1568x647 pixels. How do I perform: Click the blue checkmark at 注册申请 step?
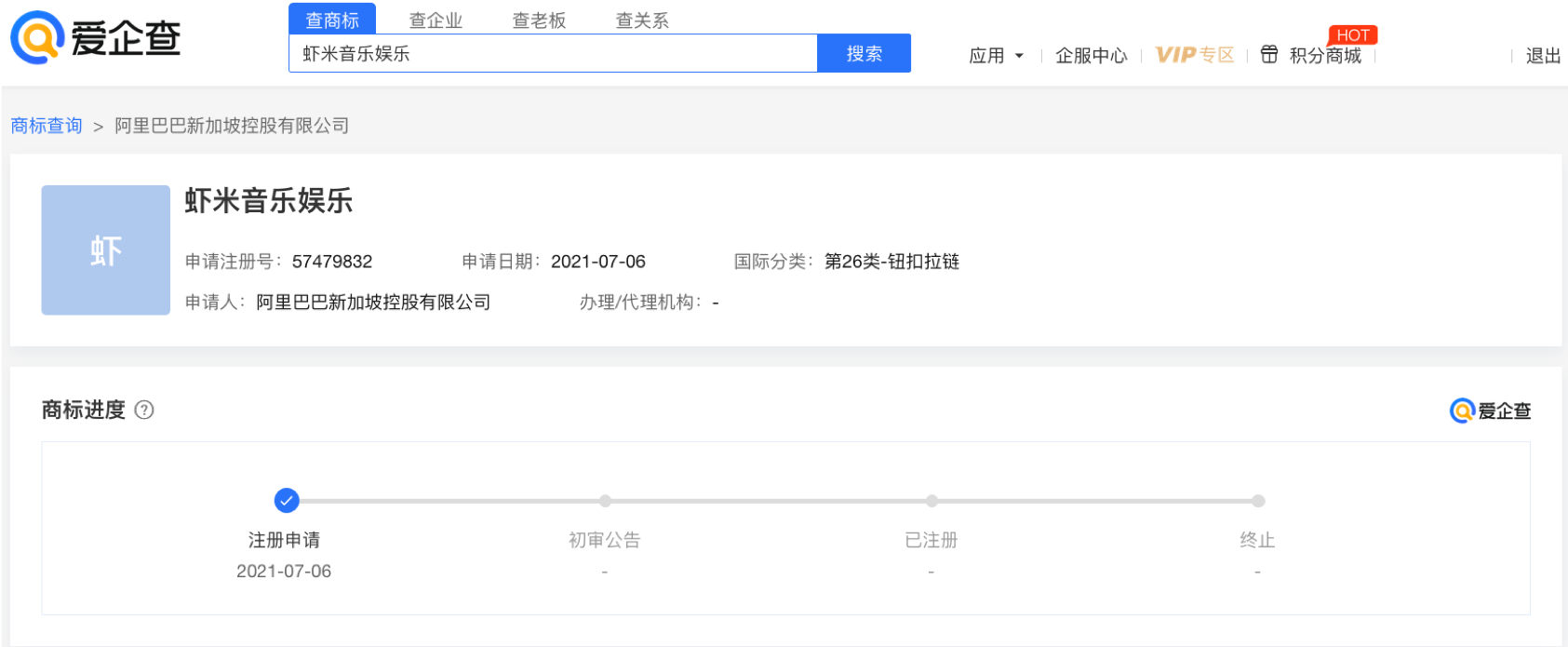287,501
